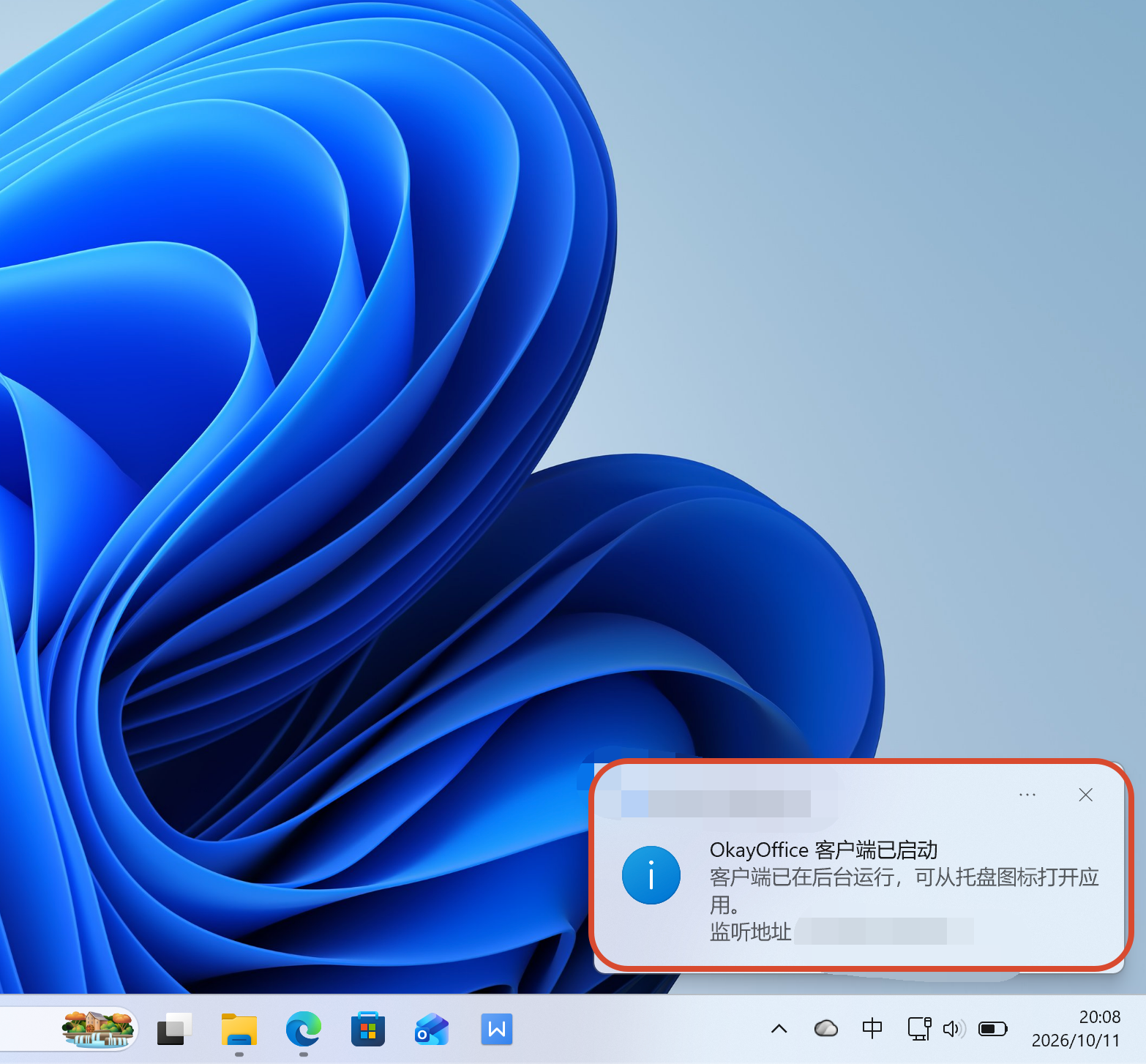Switch input method via 中 indicator
The width and height of the screenshot is (1146, 1064).
coord(872,1029)
